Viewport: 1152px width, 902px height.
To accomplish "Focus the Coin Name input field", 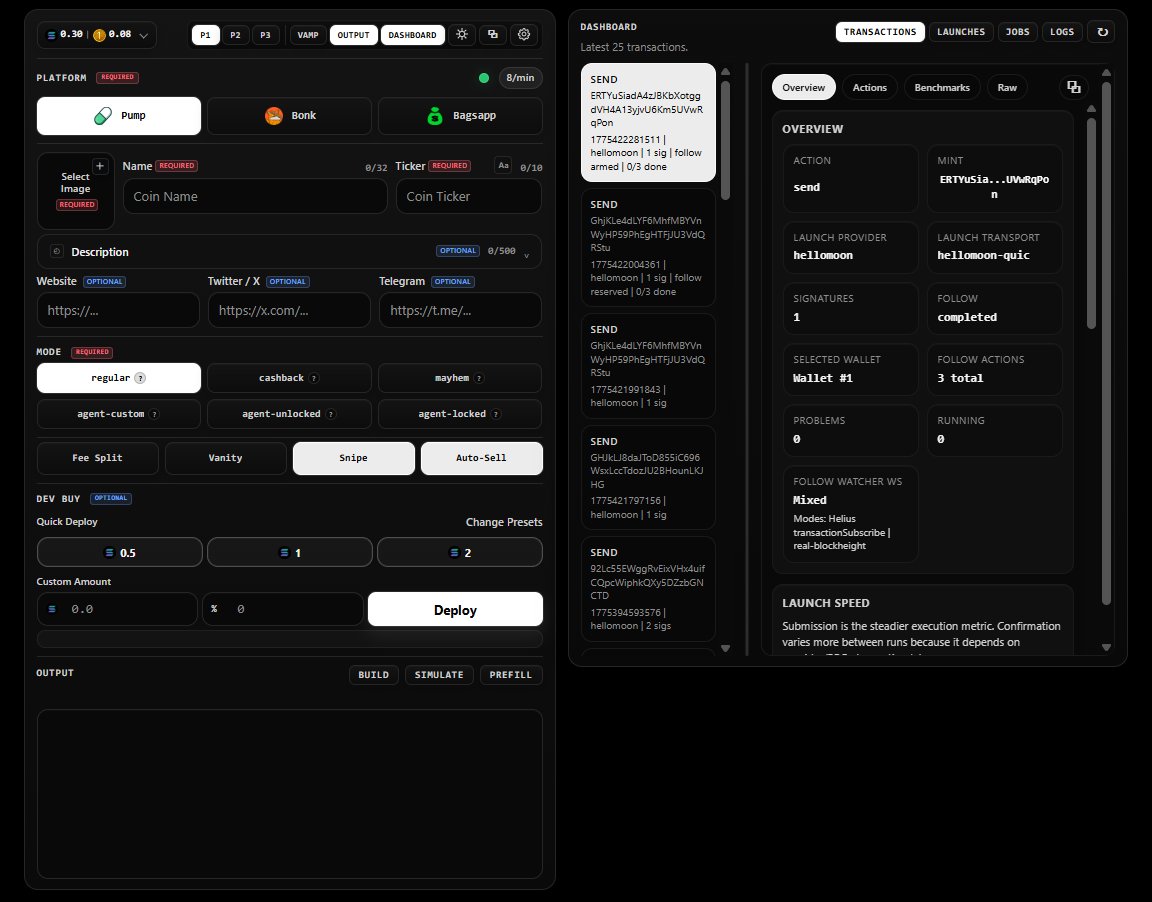I will click(256, 196).
